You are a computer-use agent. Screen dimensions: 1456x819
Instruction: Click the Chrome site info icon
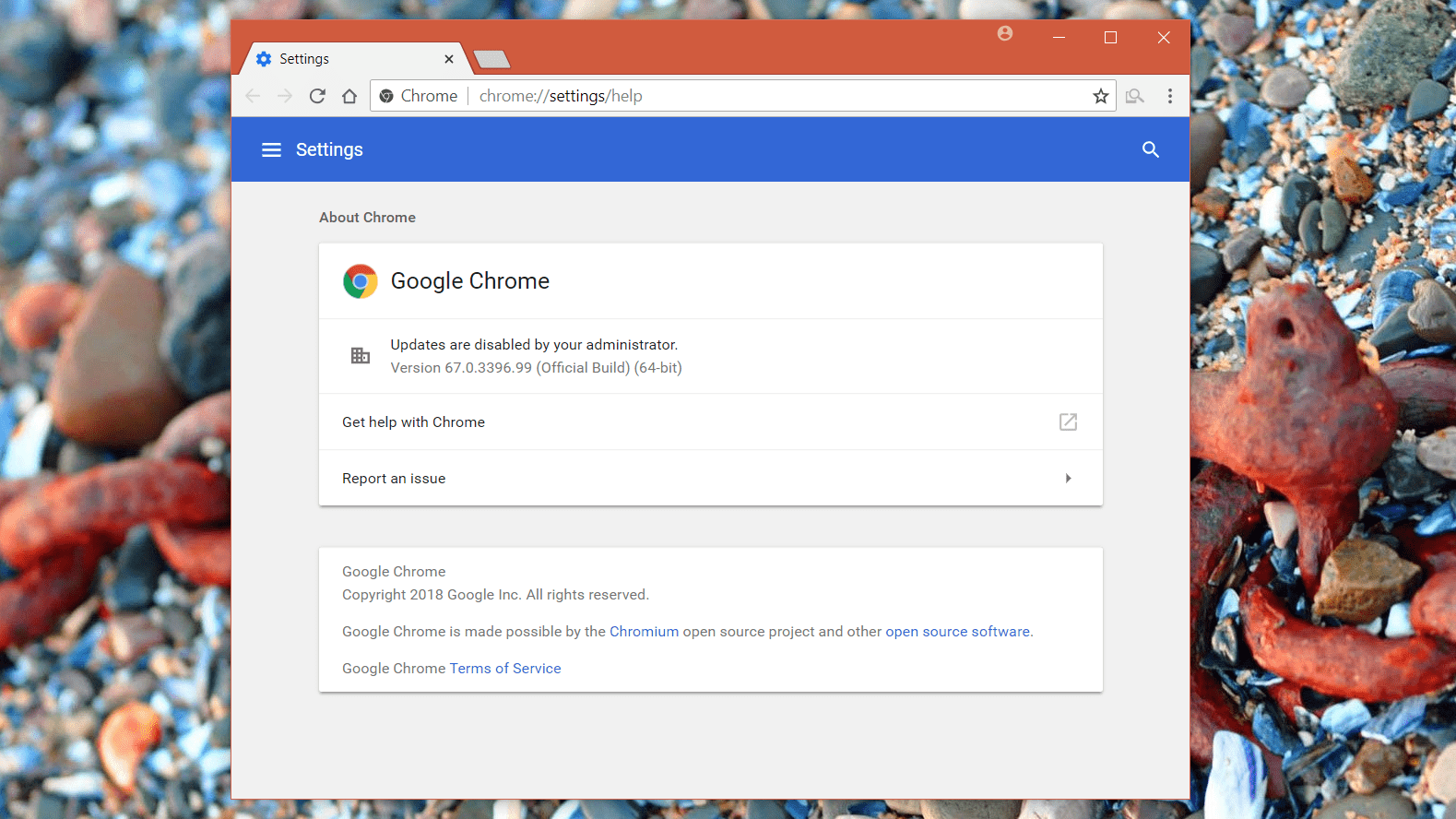coord(386,96)
